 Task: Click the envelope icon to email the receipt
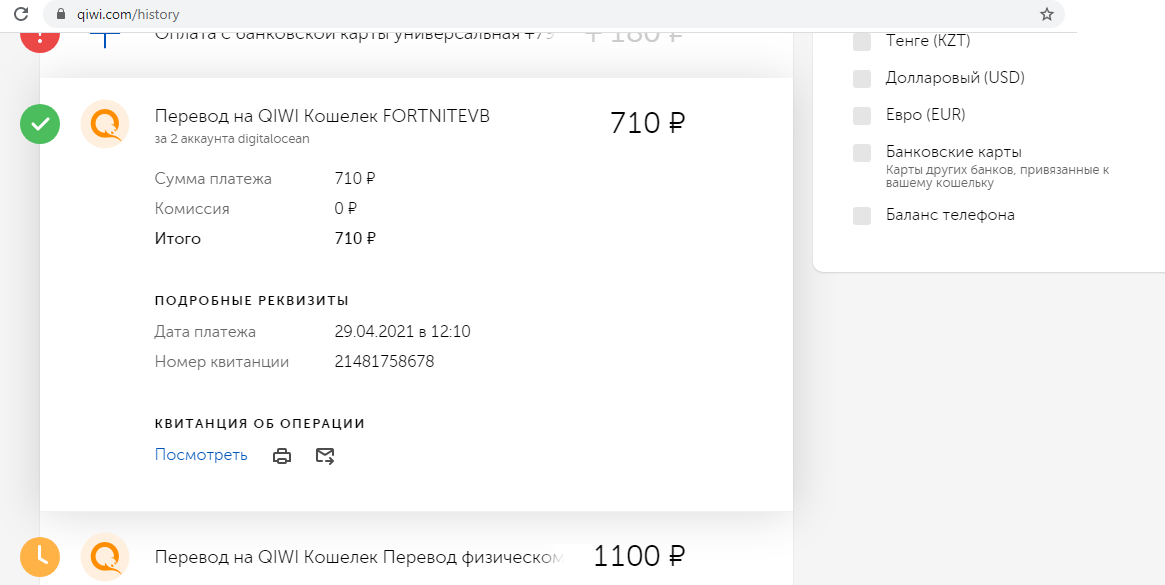[x=324, y=455]
